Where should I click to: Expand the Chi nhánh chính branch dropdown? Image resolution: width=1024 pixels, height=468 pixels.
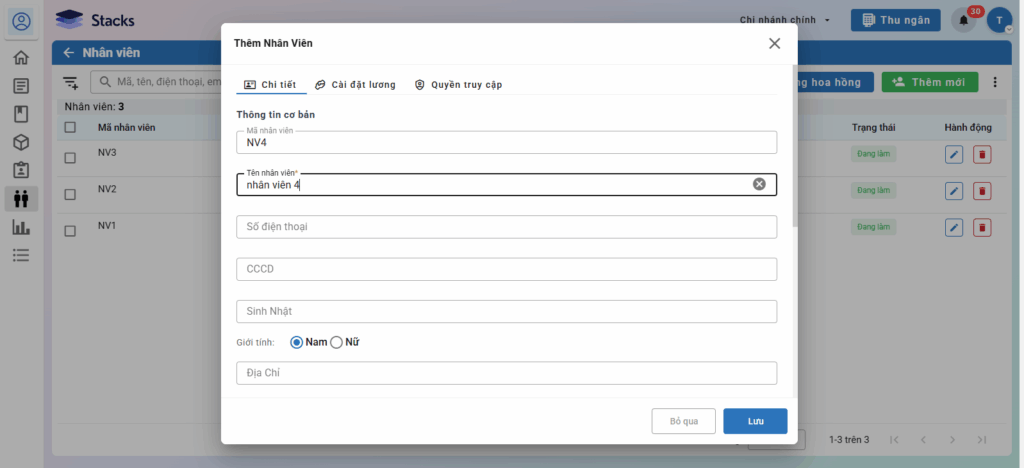coord(785,20)
